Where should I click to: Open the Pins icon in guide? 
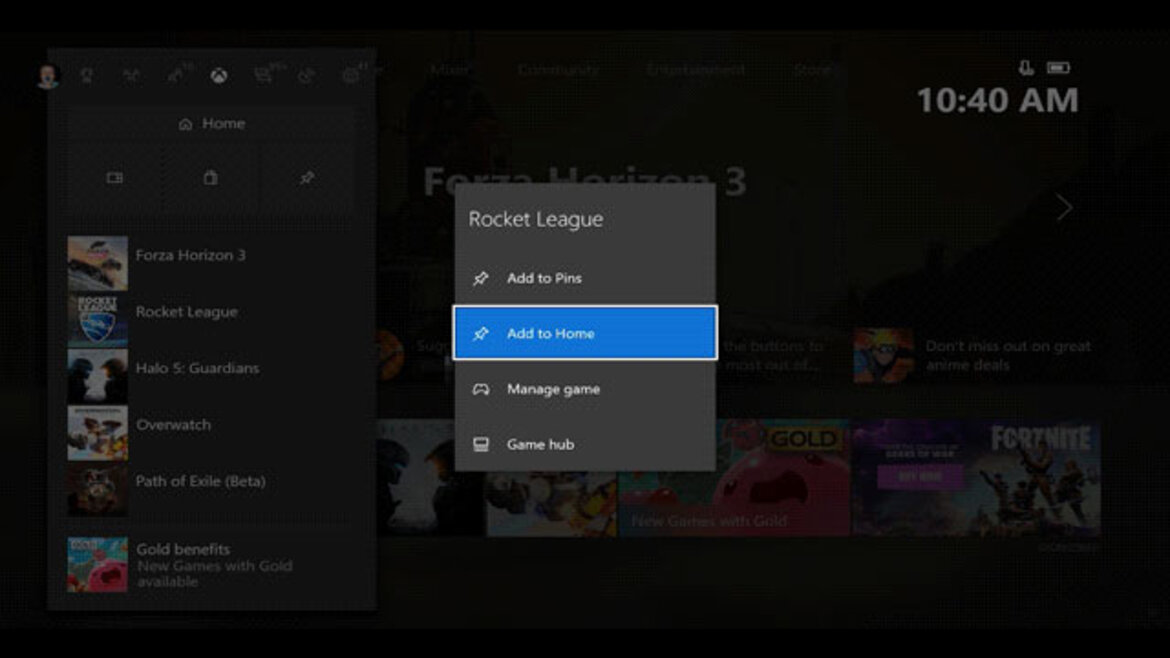(307, 178)
